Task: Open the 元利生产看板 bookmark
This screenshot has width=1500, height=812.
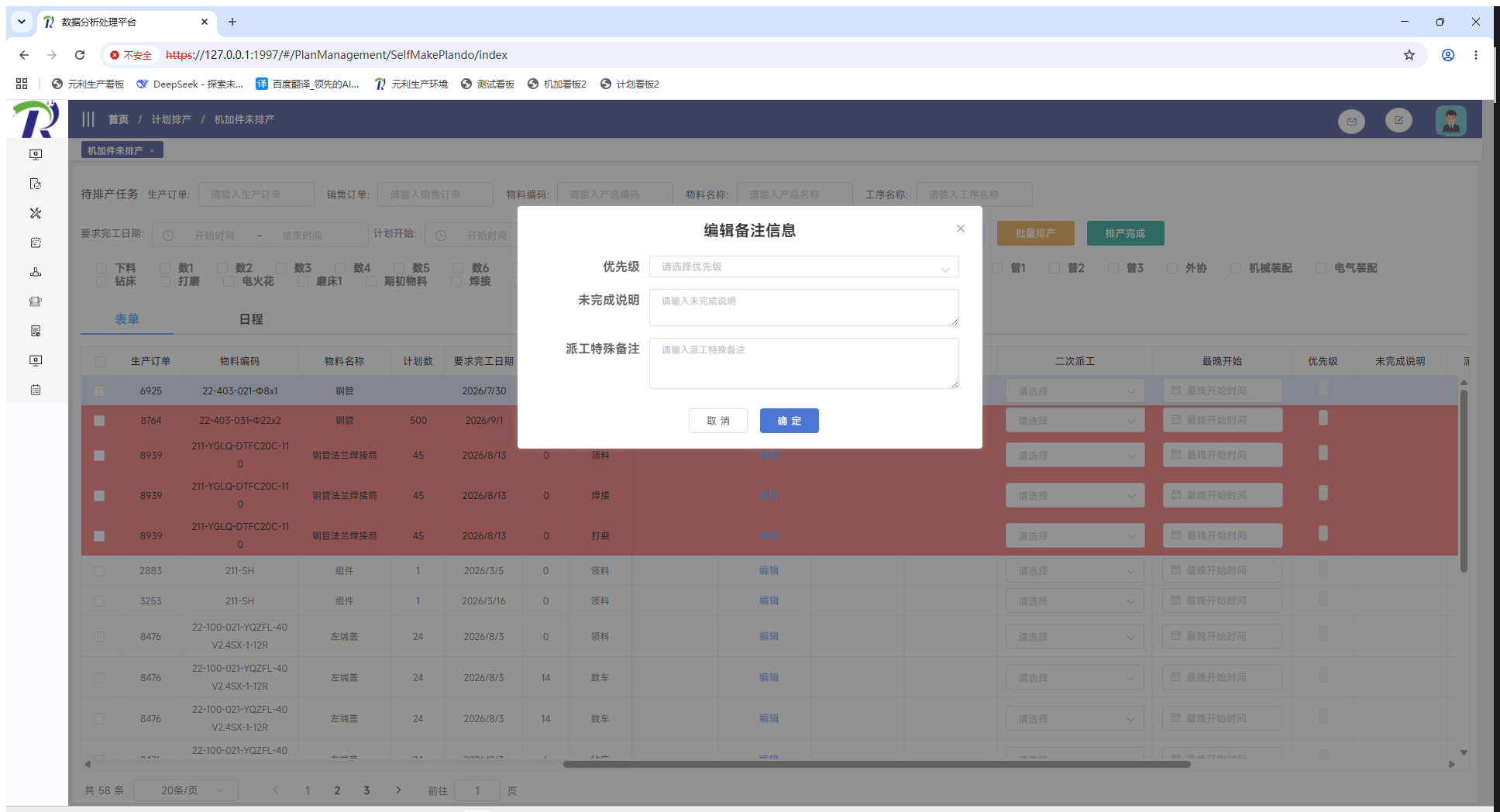Action: pos(88,84)
